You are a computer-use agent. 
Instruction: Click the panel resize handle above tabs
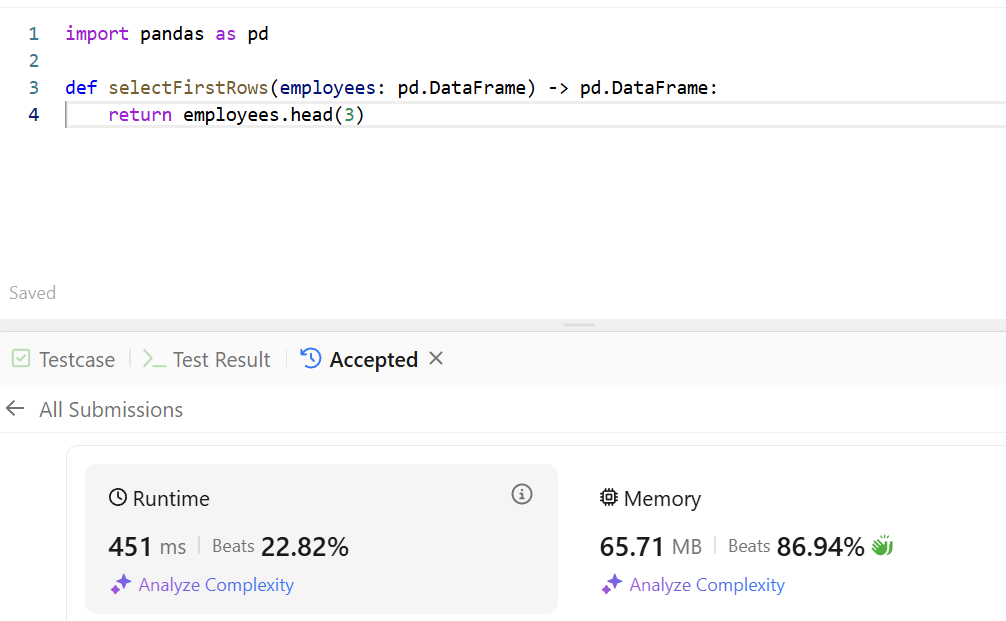coord(579,325)
